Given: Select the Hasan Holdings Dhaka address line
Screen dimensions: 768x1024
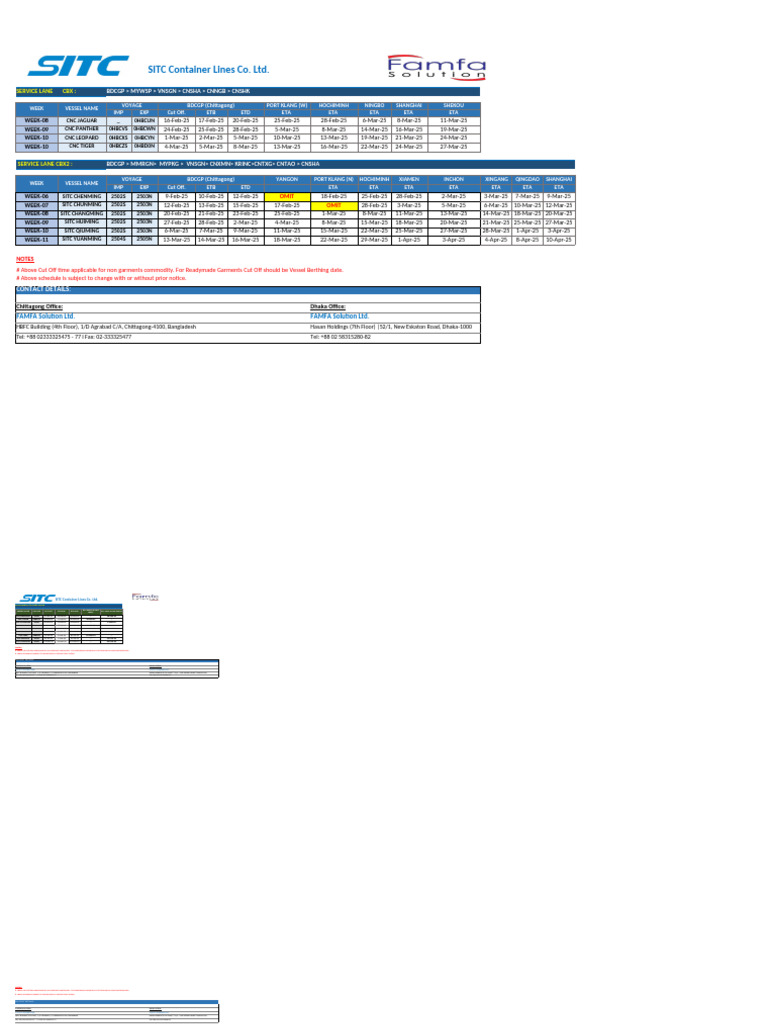Looking at the screenshot, I should coord(391,327).
